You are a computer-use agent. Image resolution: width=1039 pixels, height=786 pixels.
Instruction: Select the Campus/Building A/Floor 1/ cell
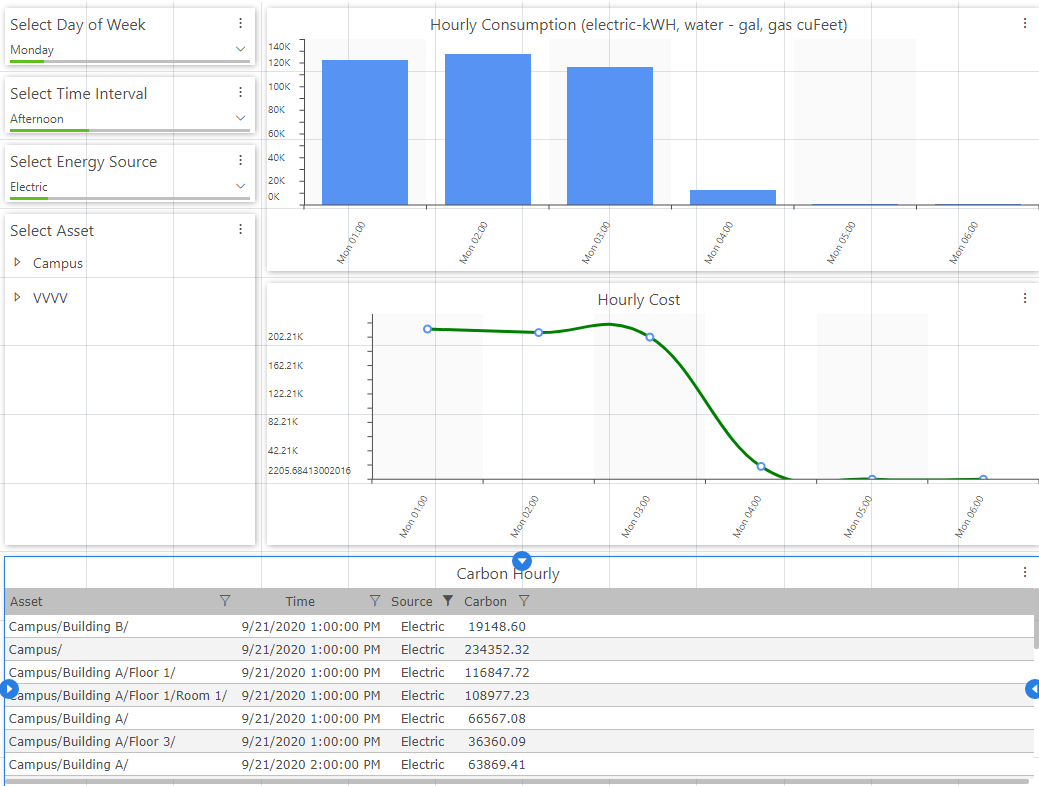click(x=92, y=673)
